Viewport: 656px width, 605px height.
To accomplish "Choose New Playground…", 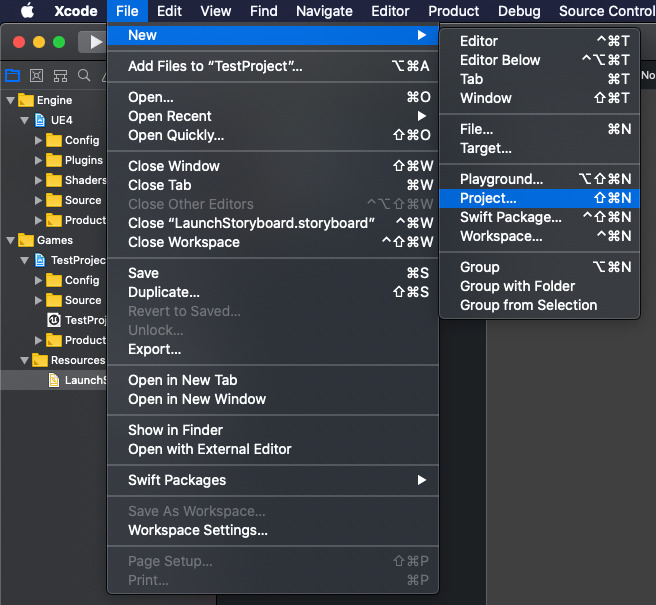I will [x=540, y=179].
